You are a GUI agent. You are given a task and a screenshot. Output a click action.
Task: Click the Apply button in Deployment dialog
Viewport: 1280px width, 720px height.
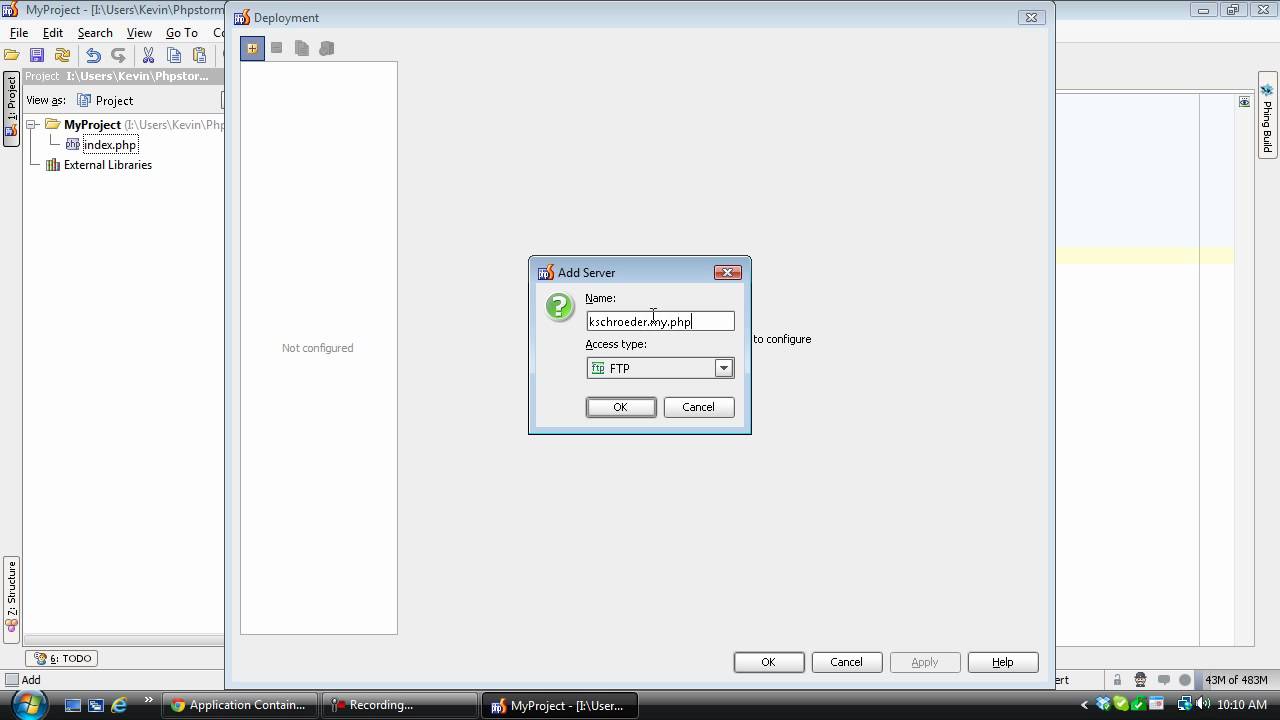point(924,662)
